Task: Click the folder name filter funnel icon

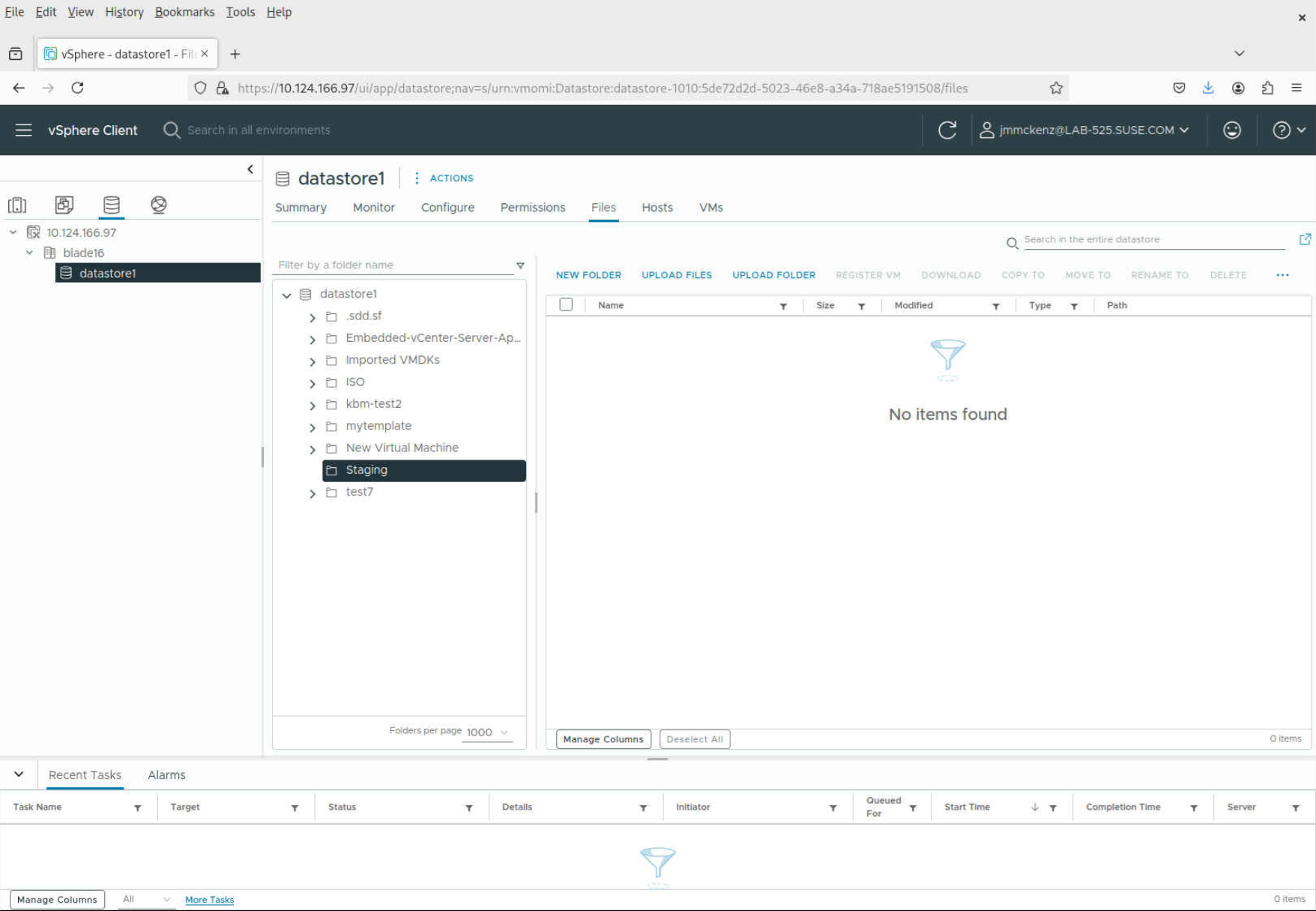Action: [x=520, y=265]
